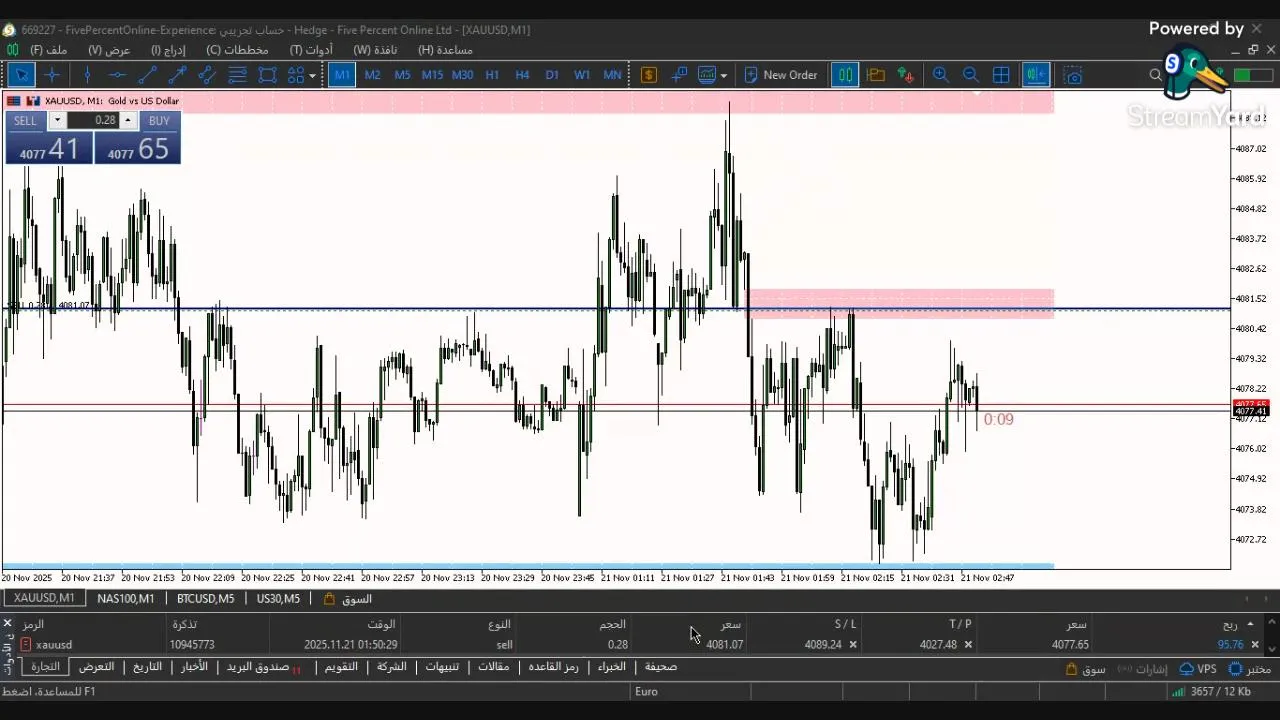The width and height of the screenshot is (1280, 720).
Task: Open the أدوات (T) menu
Action: pyautogui.click(x=311, y=49)
